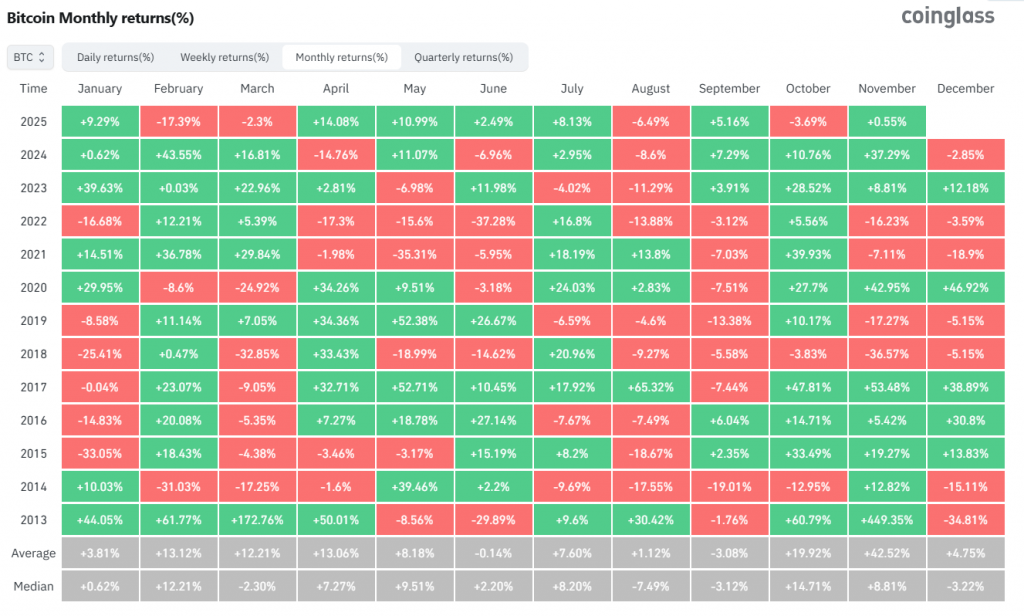The width and height of the screenshot is (1024, 616).
Task: Select the Average row label
Action: coord(34,552)
